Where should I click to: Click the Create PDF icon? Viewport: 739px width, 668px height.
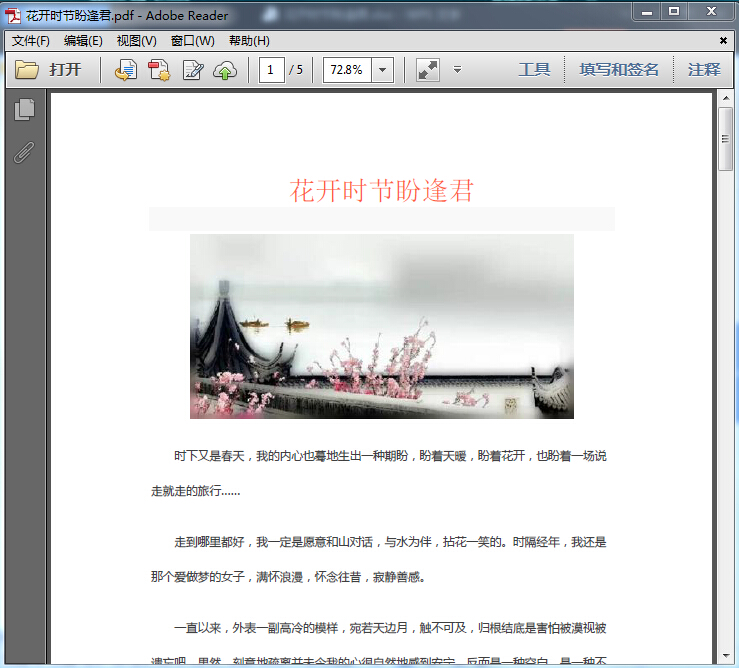pos(159,70)
